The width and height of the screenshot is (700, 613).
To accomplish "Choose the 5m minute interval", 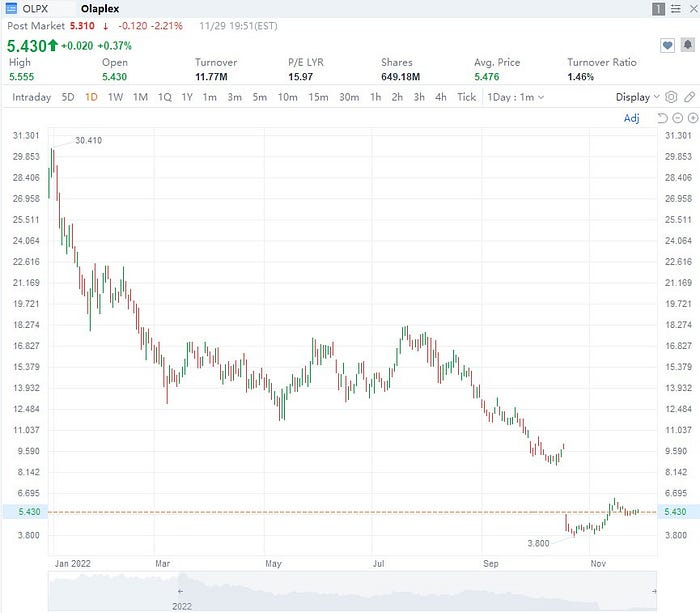I will pyautogui.click(x=259, y=97).
